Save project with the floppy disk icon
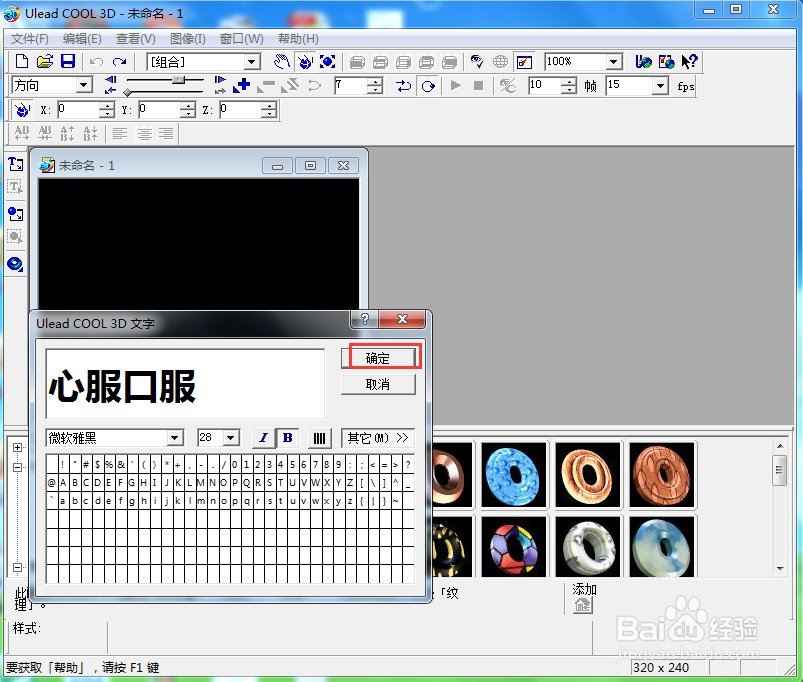803x682 pixels. pyautogui.click(x=68, y=61)
